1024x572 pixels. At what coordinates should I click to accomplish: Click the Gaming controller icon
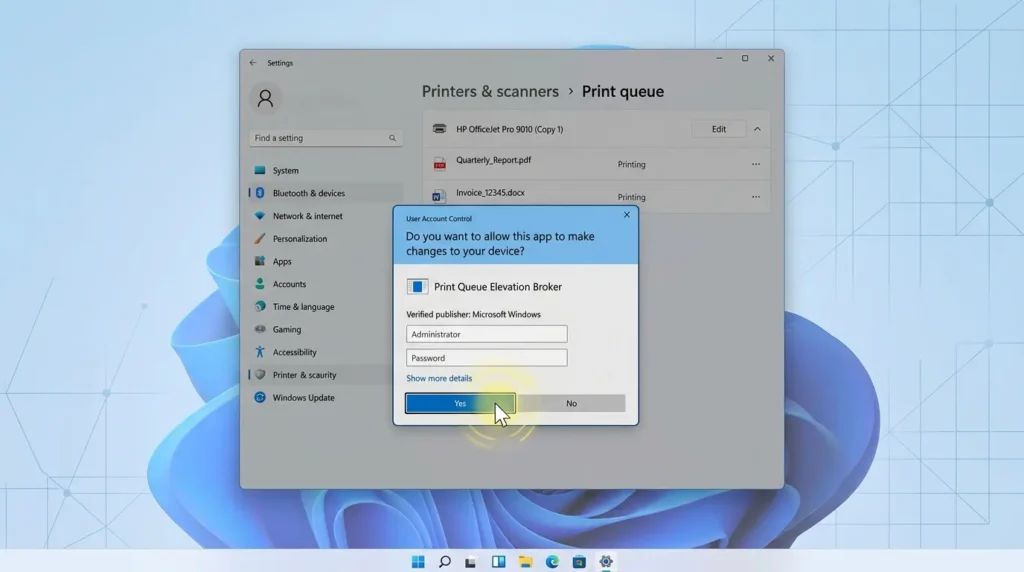tap(260, 329)
